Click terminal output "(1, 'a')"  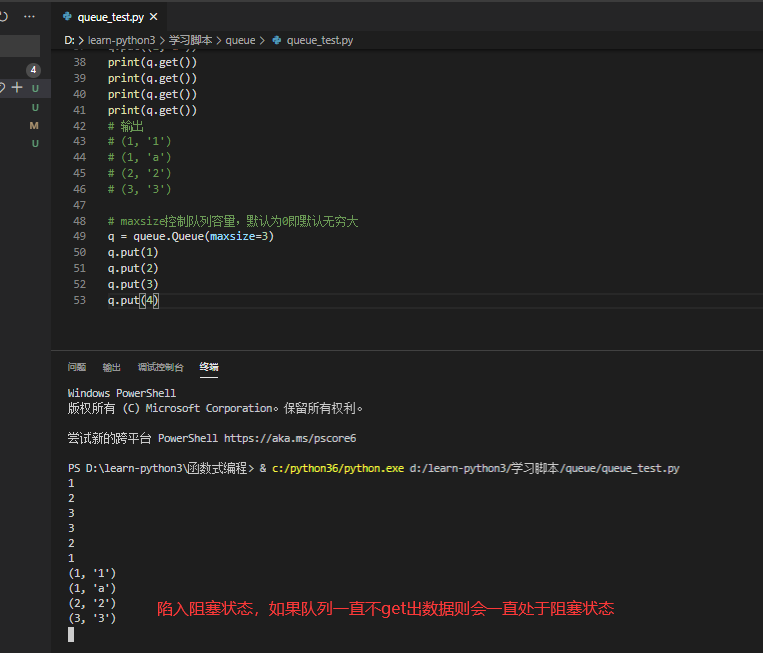pyautogui.click(x=92, y=588)
